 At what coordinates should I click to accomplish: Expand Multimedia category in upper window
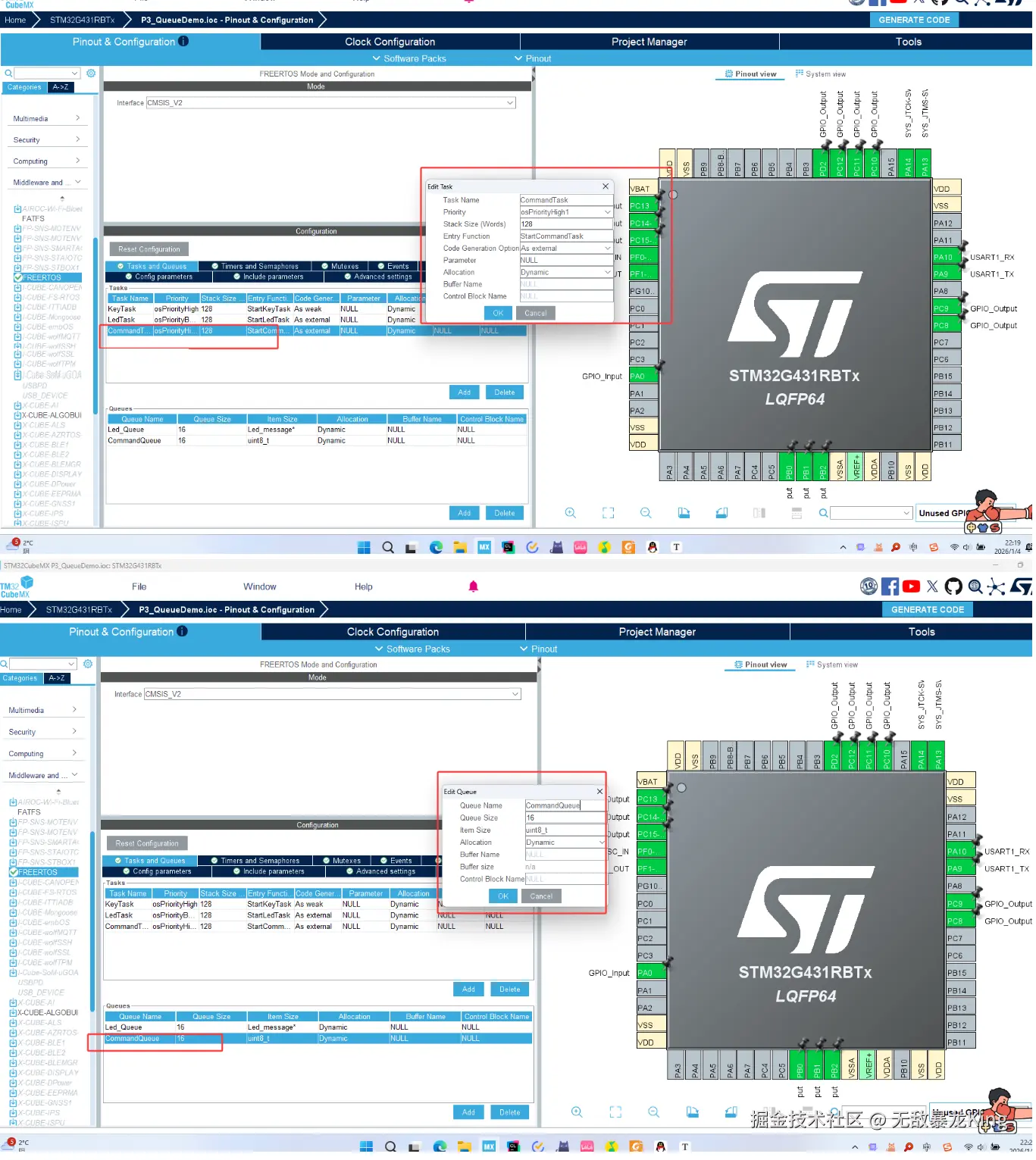(x=47, y=119)
